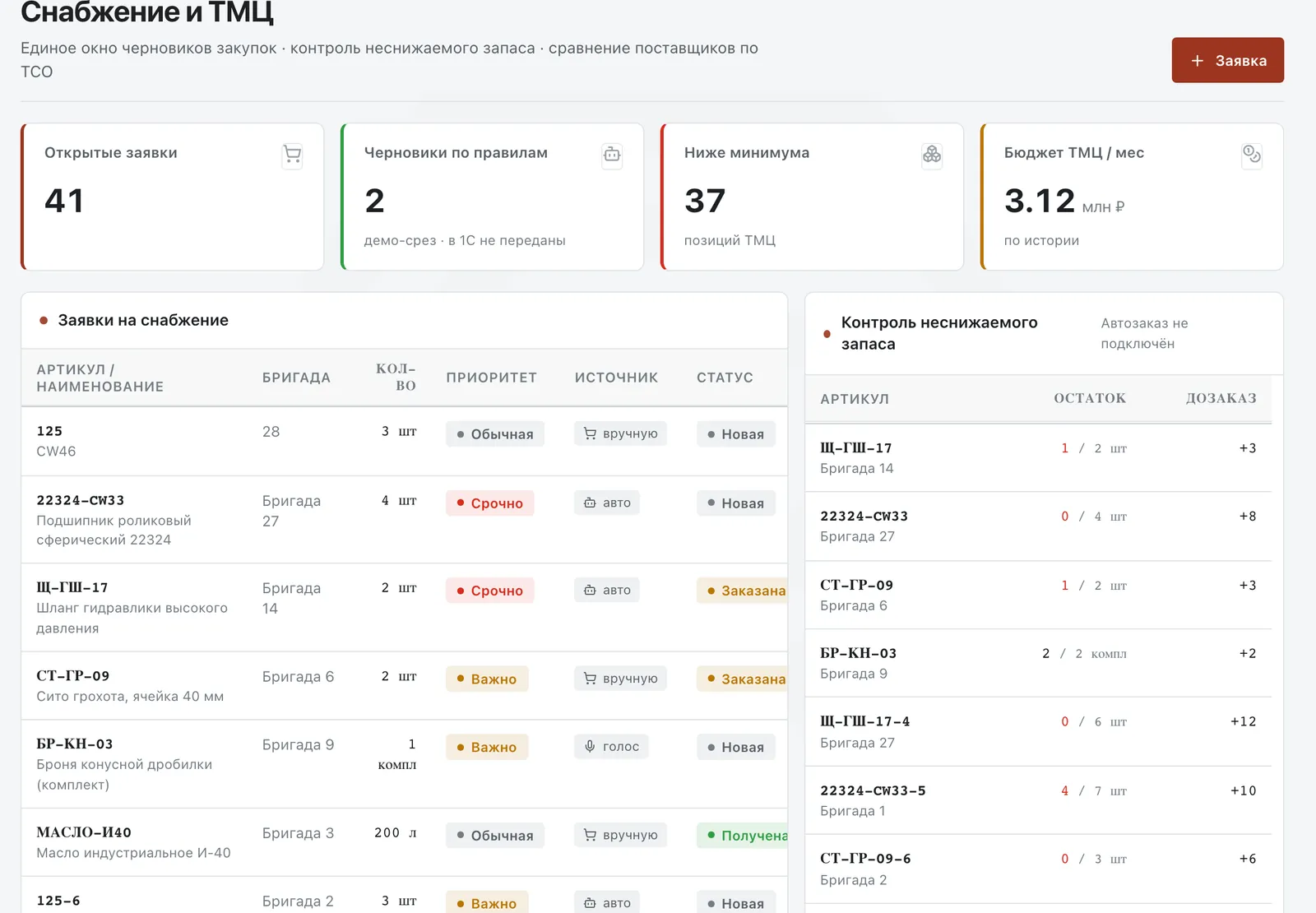
Task: Click the Срочно priority badge for 22324-CW33
Action: 490,503
